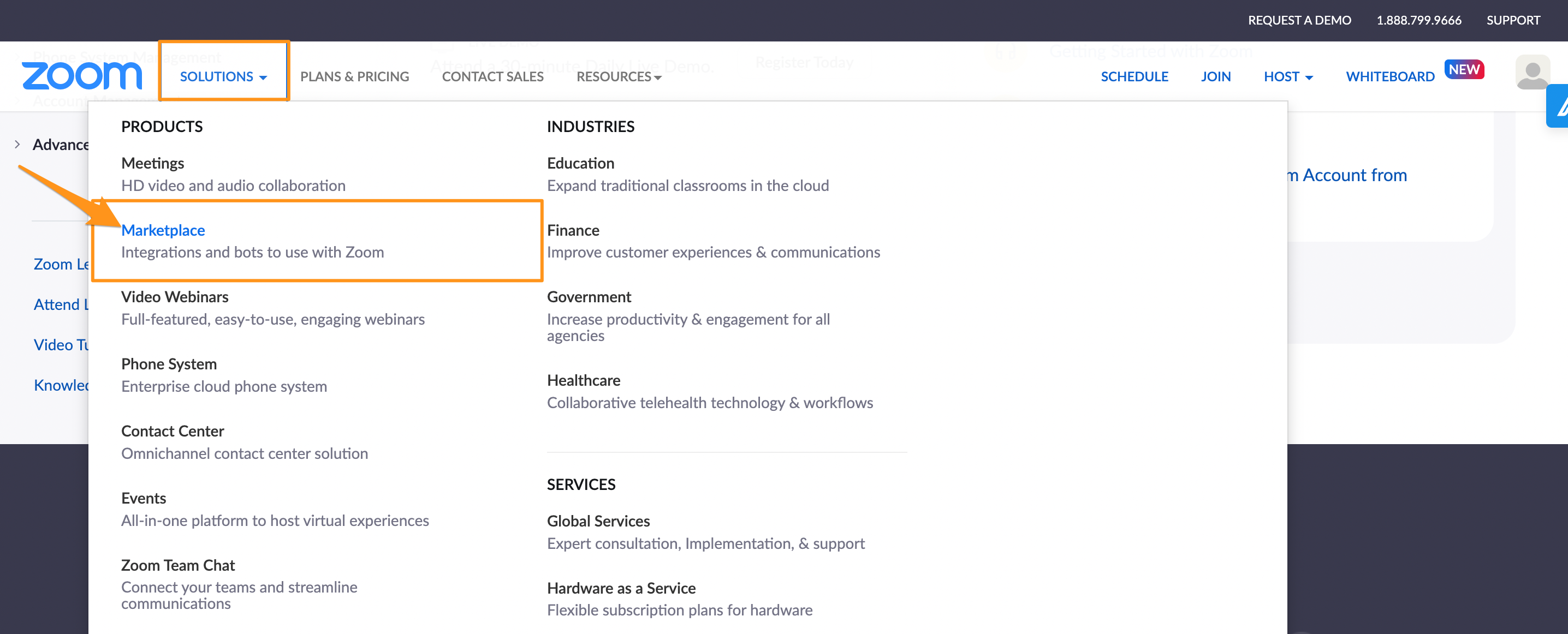Click 'Expand traditional classrooms in the cloud'
Screen dimensions: 1568x634
(x=687, y=186)
